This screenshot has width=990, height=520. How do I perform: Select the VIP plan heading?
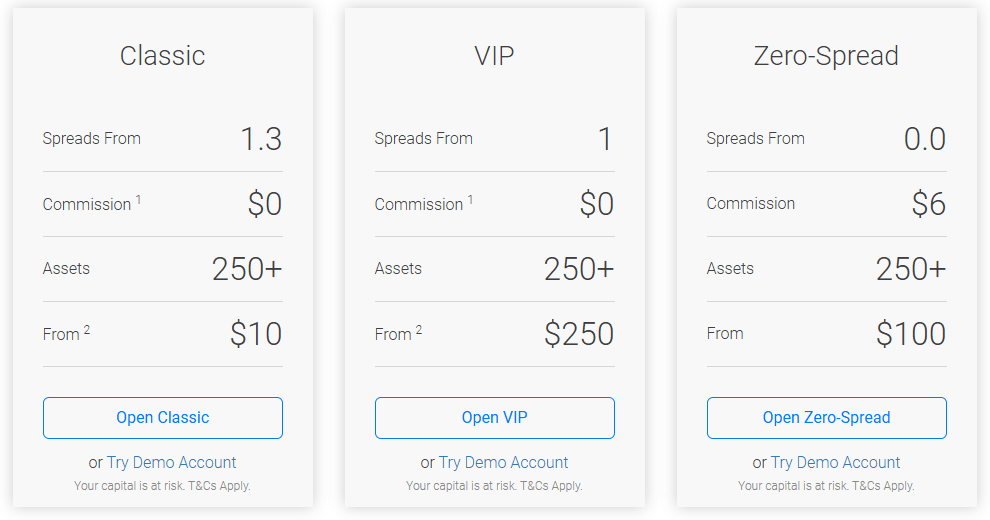click(494, 56)
